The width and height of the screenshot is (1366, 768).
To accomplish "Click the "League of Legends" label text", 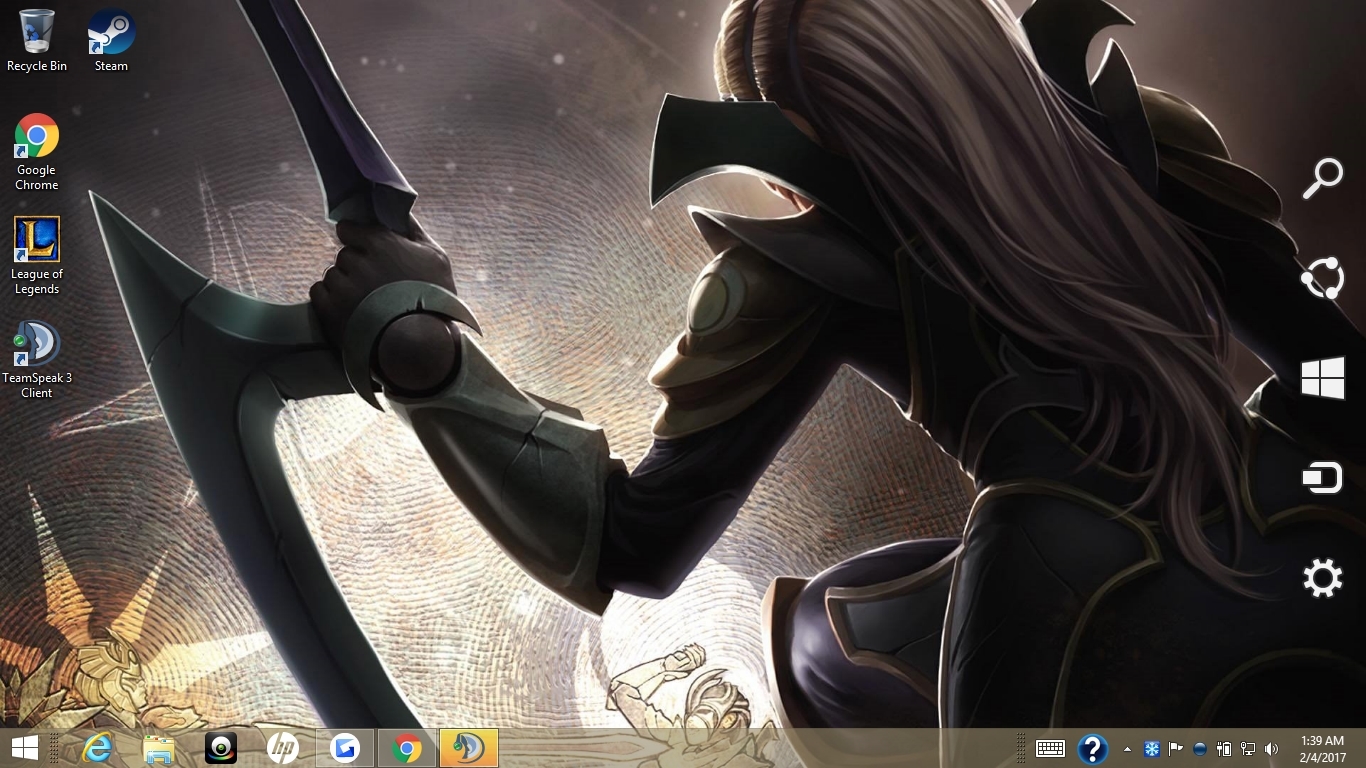I will (37, 282).
